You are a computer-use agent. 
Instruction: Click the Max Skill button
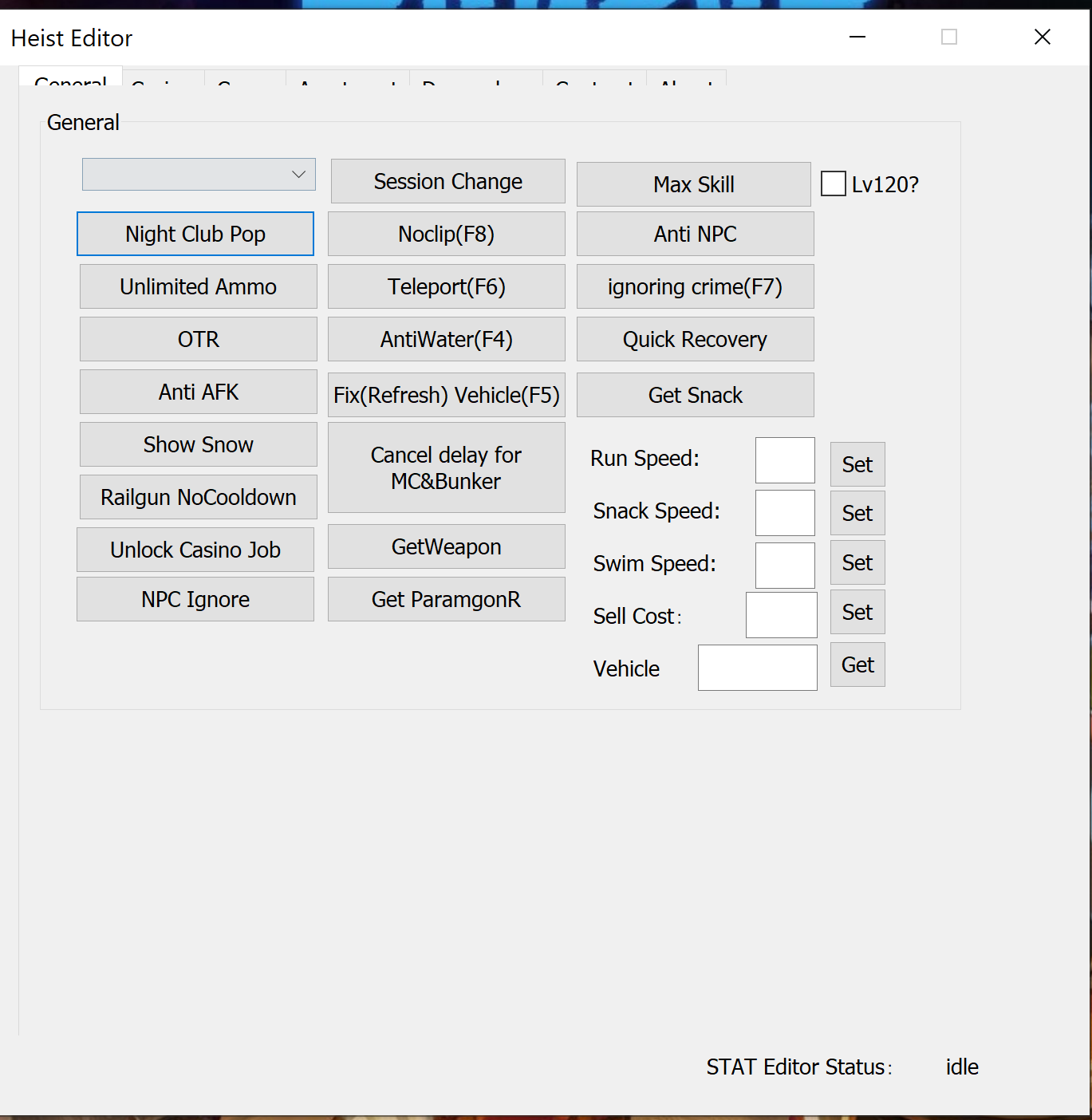[694, 184]
